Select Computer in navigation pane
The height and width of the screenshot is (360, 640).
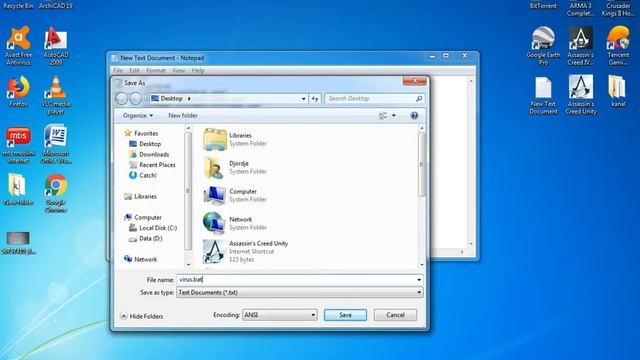(x=143, y=218)
